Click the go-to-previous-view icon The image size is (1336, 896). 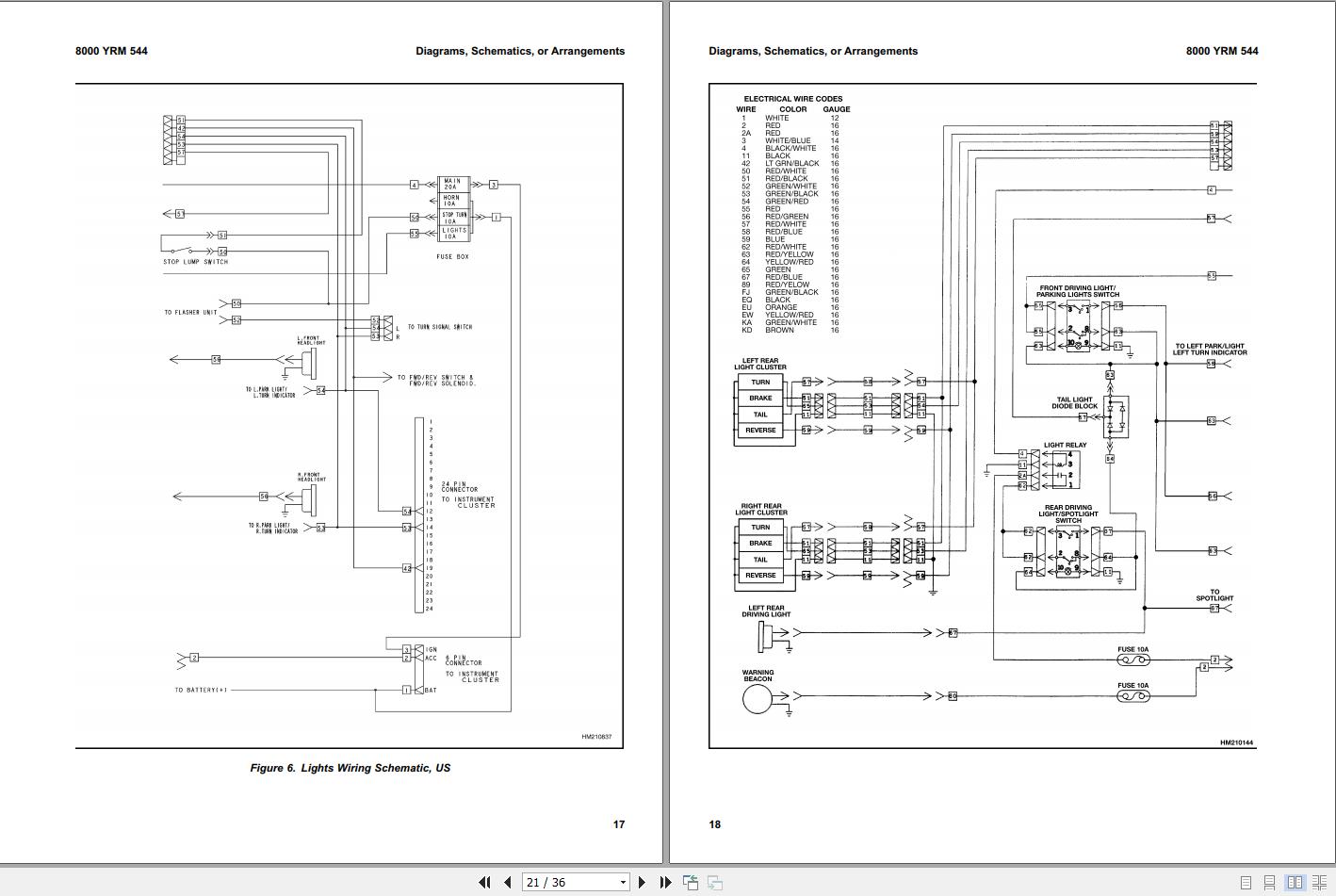pyautogui.click(x=691, y=883)
